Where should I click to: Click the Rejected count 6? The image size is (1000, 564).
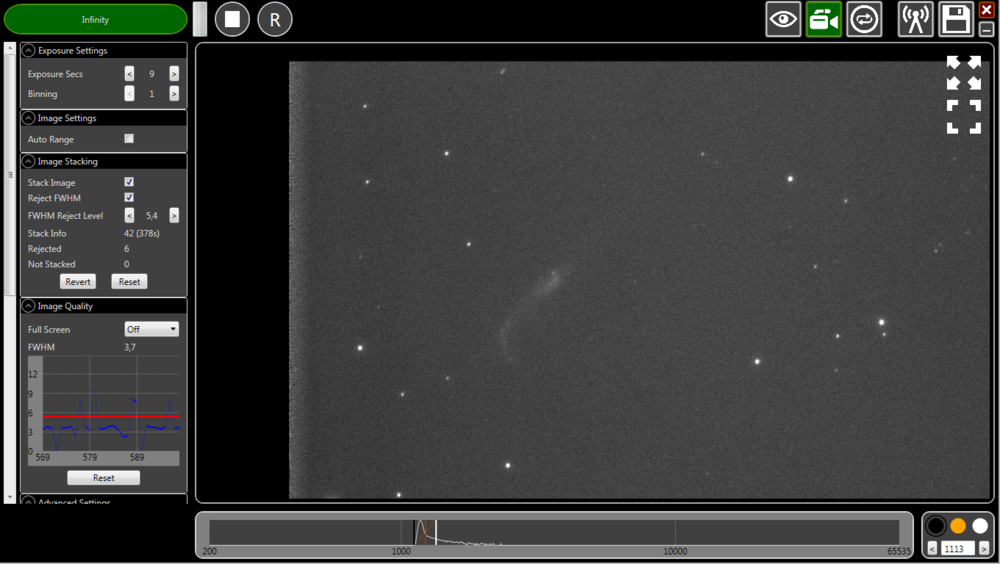(126, 249)
